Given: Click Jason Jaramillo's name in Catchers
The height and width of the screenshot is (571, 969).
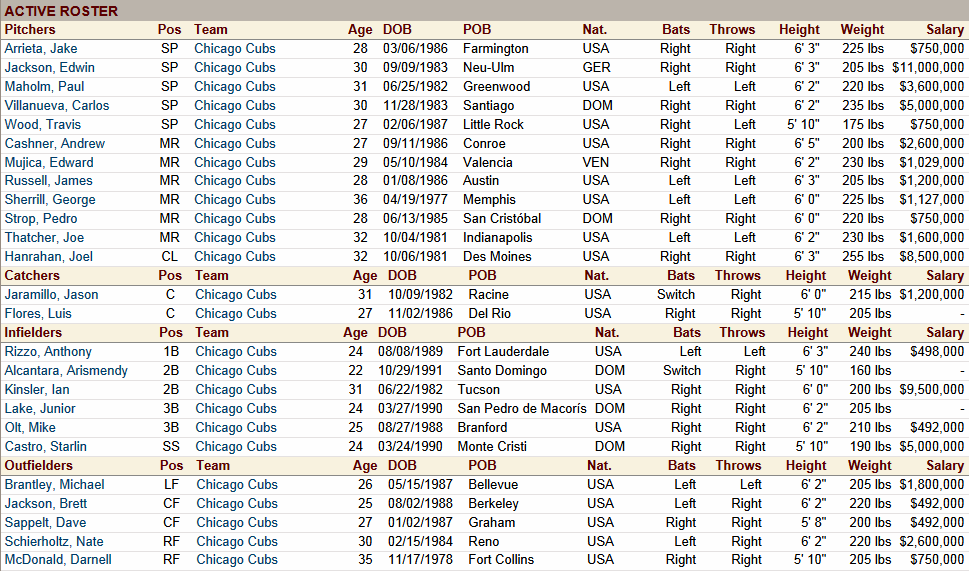Looking at the screenshot, I should [x=52, y=294].
